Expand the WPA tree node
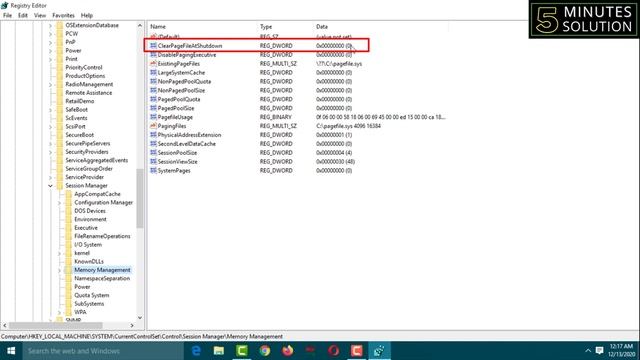Screen dimensions: 640x360 pyautogui.click(x=60, y=313)
